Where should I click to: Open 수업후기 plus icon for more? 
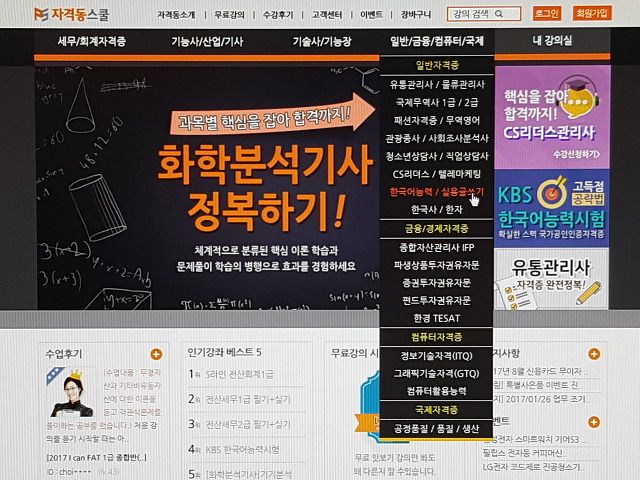coord(156,354)
